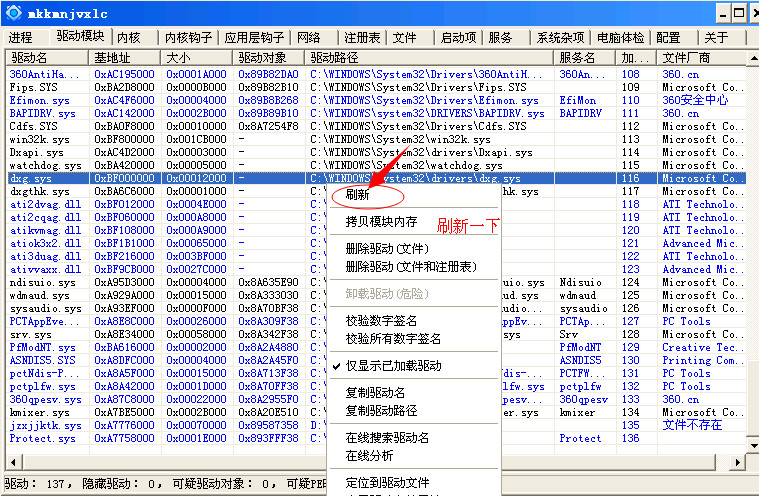The image size is (759, 496).
Task: Click the vertical scrollbar down arrow
Action: (x=749, y=446)
